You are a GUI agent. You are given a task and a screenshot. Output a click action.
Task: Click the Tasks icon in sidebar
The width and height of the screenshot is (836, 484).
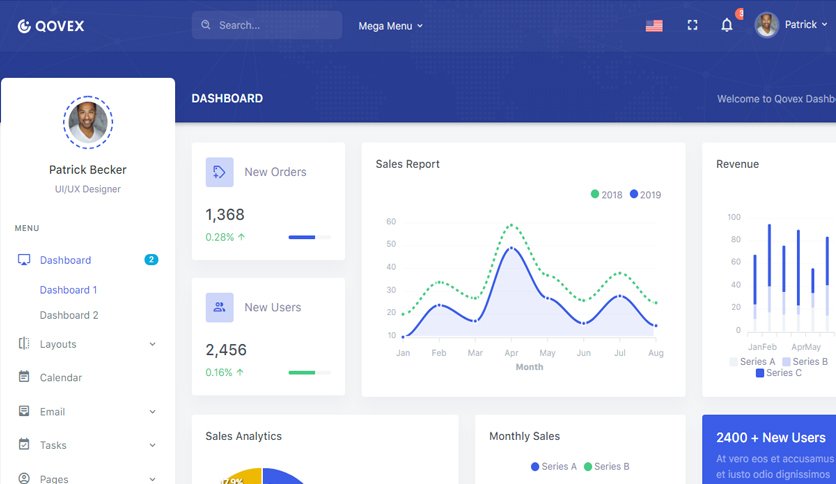click(x=24, y=444)
